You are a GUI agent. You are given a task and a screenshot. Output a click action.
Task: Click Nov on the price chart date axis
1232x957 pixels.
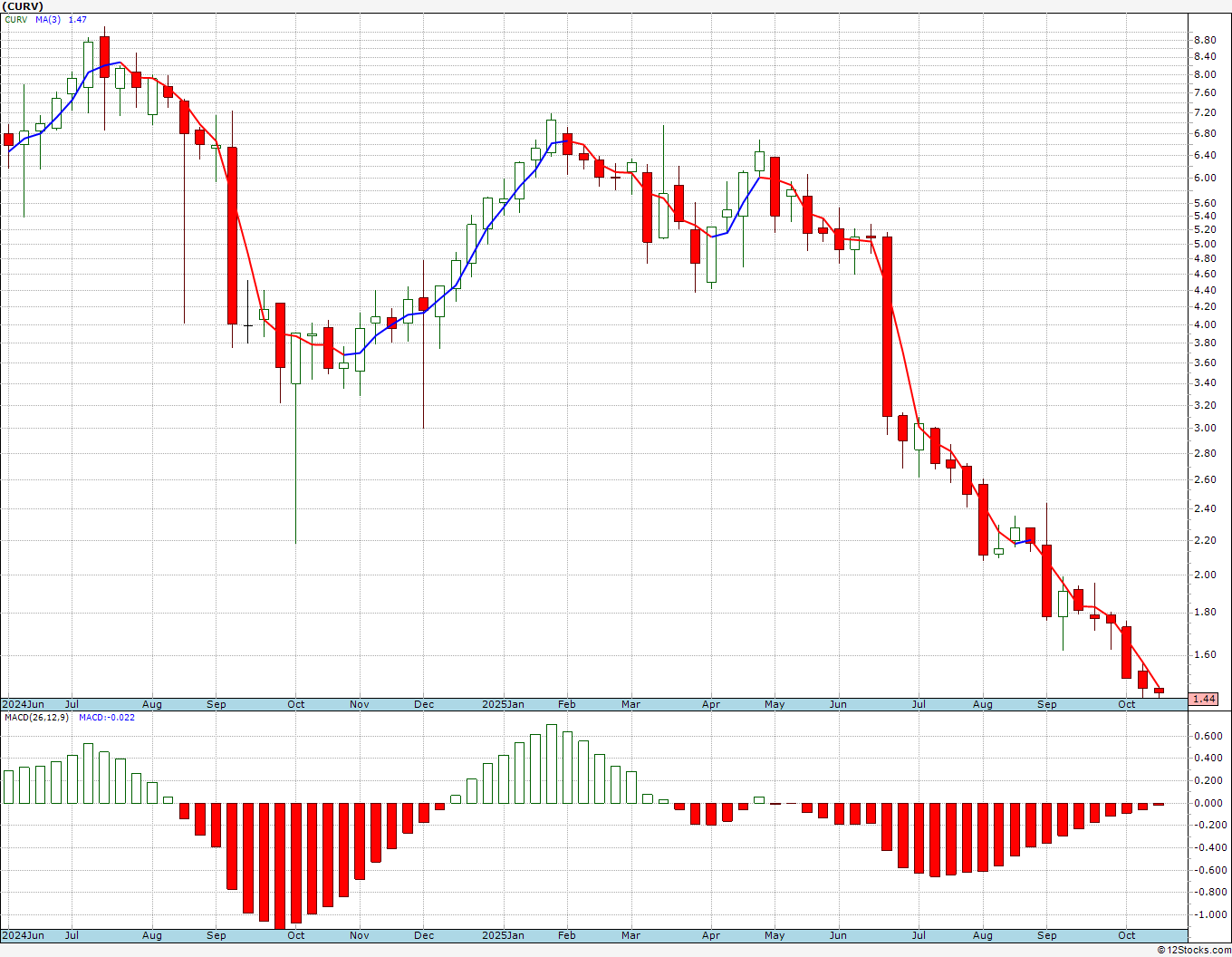pos(360,704)
